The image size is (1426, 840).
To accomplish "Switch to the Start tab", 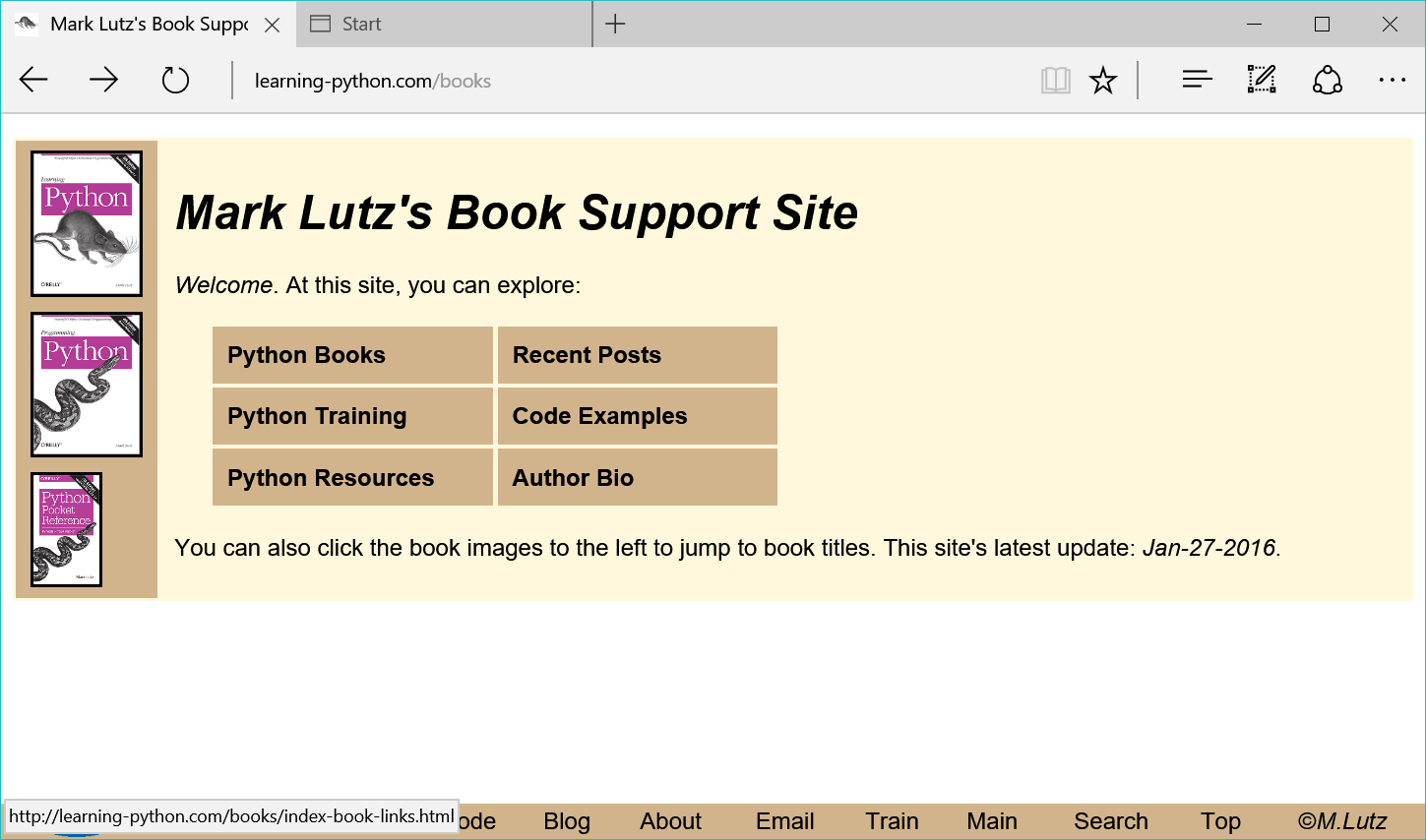I will [x=444, y=24].
